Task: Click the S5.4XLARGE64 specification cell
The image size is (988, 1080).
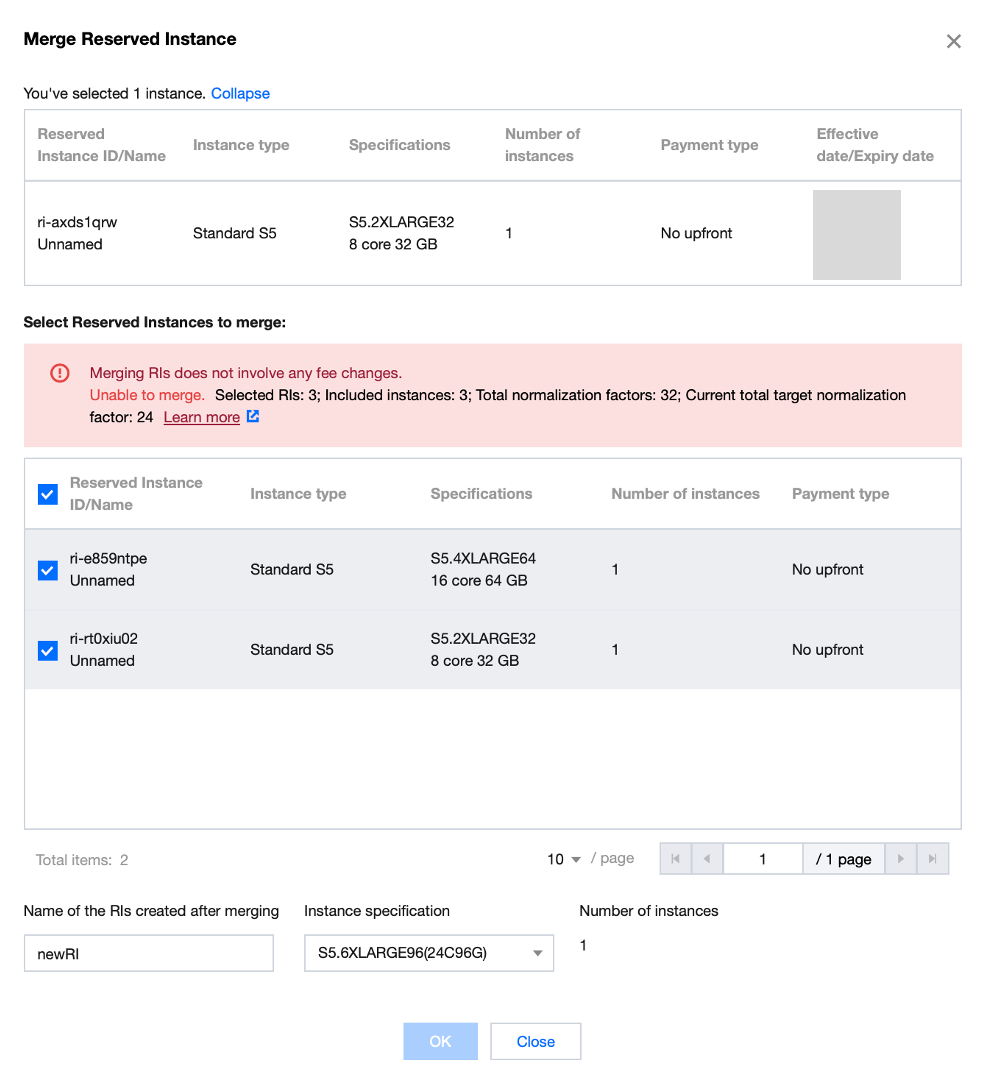Action: pyautogui.click(x=483, y=559)
